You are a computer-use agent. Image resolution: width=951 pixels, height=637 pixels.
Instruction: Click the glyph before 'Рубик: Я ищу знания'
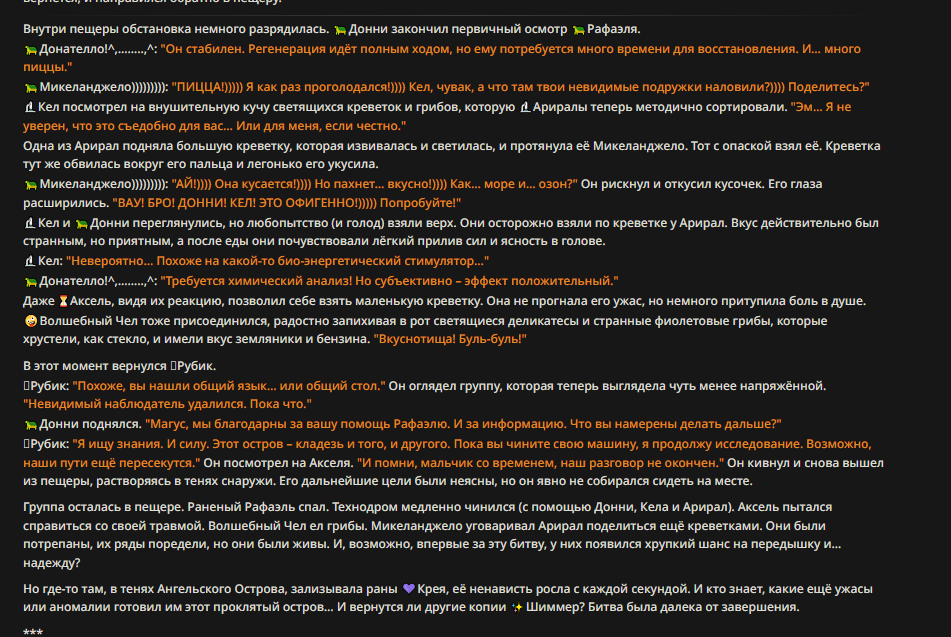pyautogui.click(x=26, y=444)
